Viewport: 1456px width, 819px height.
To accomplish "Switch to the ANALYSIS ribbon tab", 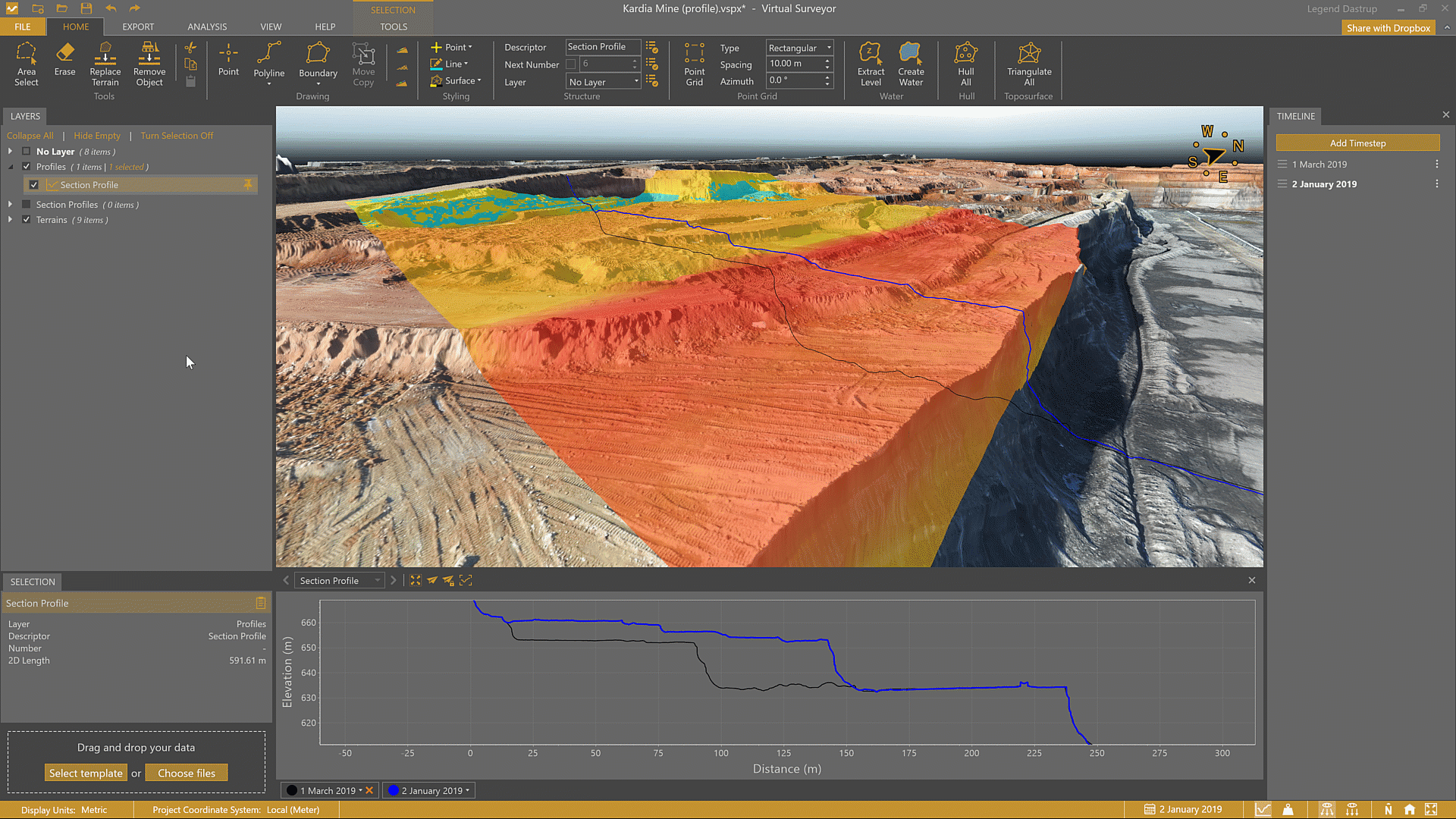I will (x=207, y=27).
